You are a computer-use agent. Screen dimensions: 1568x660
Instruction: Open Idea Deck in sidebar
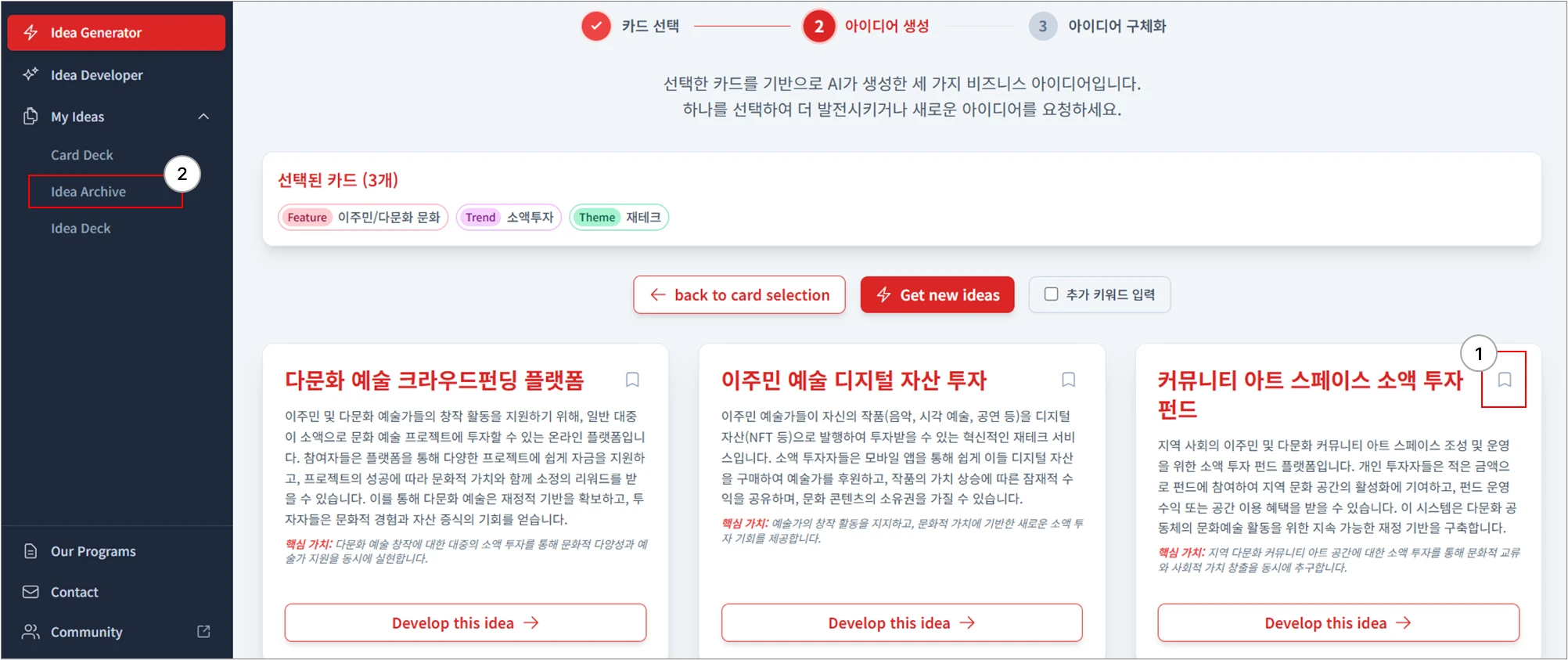(81, 228)
